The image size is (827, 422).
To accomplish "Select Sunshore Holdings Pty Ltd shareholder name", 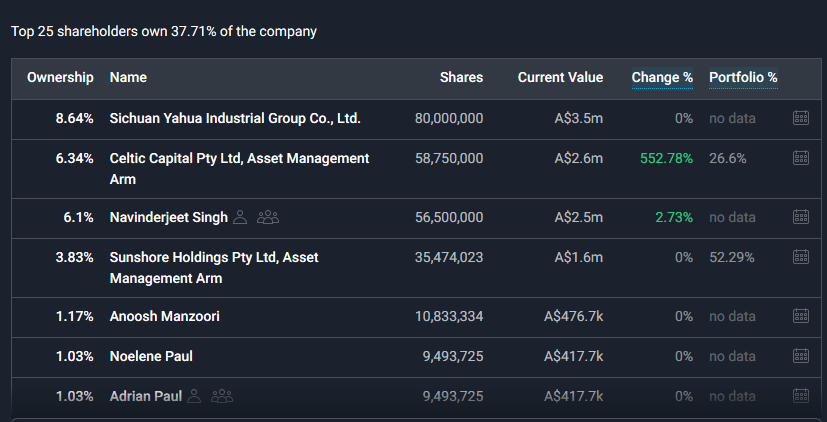I will click(214, 267).
